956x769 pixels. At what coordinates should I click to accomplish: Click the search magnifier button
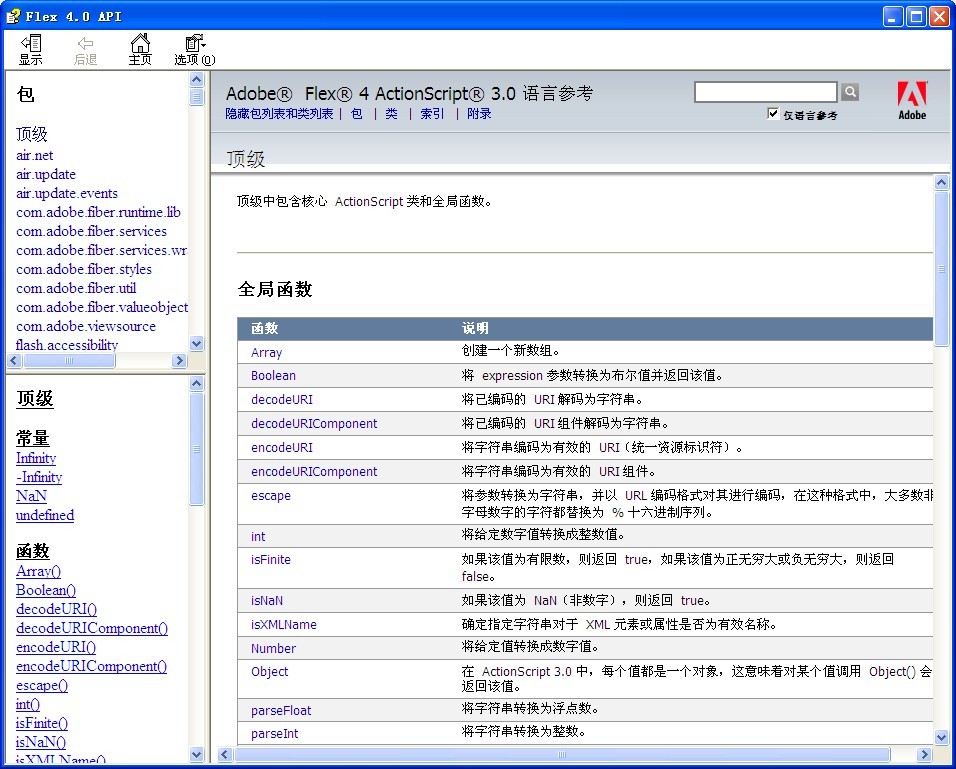point(850,92)
